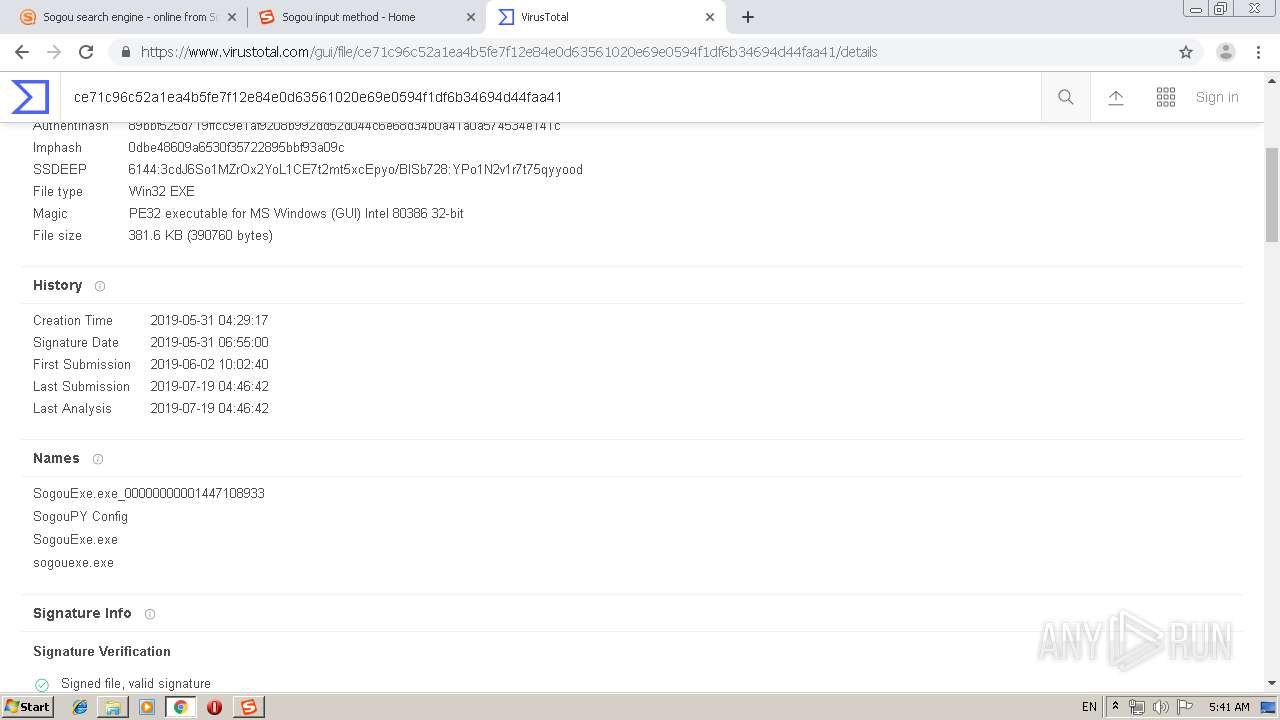Image resolution: width=1280 pixels, height=720 pixels.
Task: Close the Sogou search engine tab
Action: coord(231,17)
